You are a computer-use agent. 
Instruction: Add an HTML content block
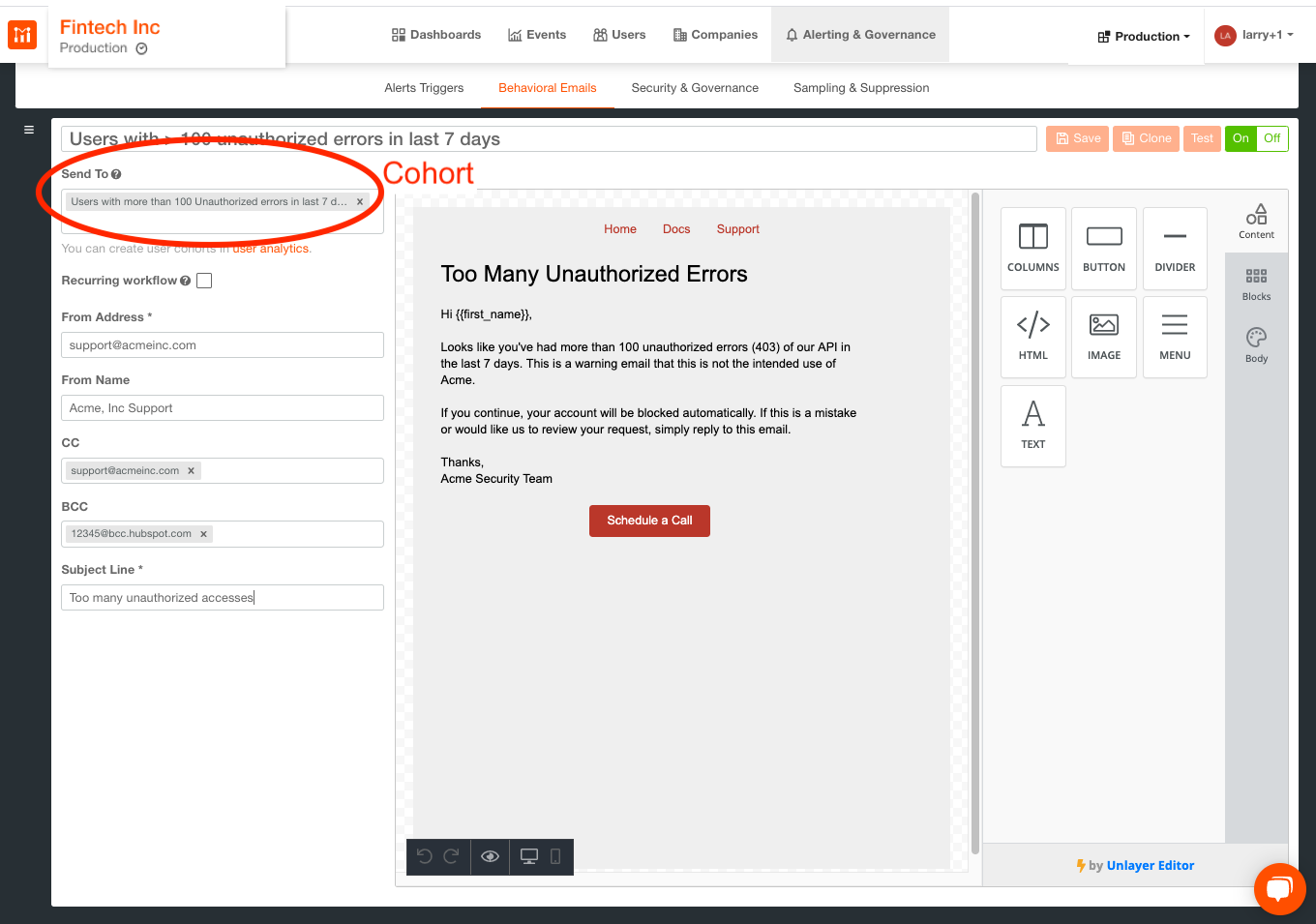[1033, 337]
